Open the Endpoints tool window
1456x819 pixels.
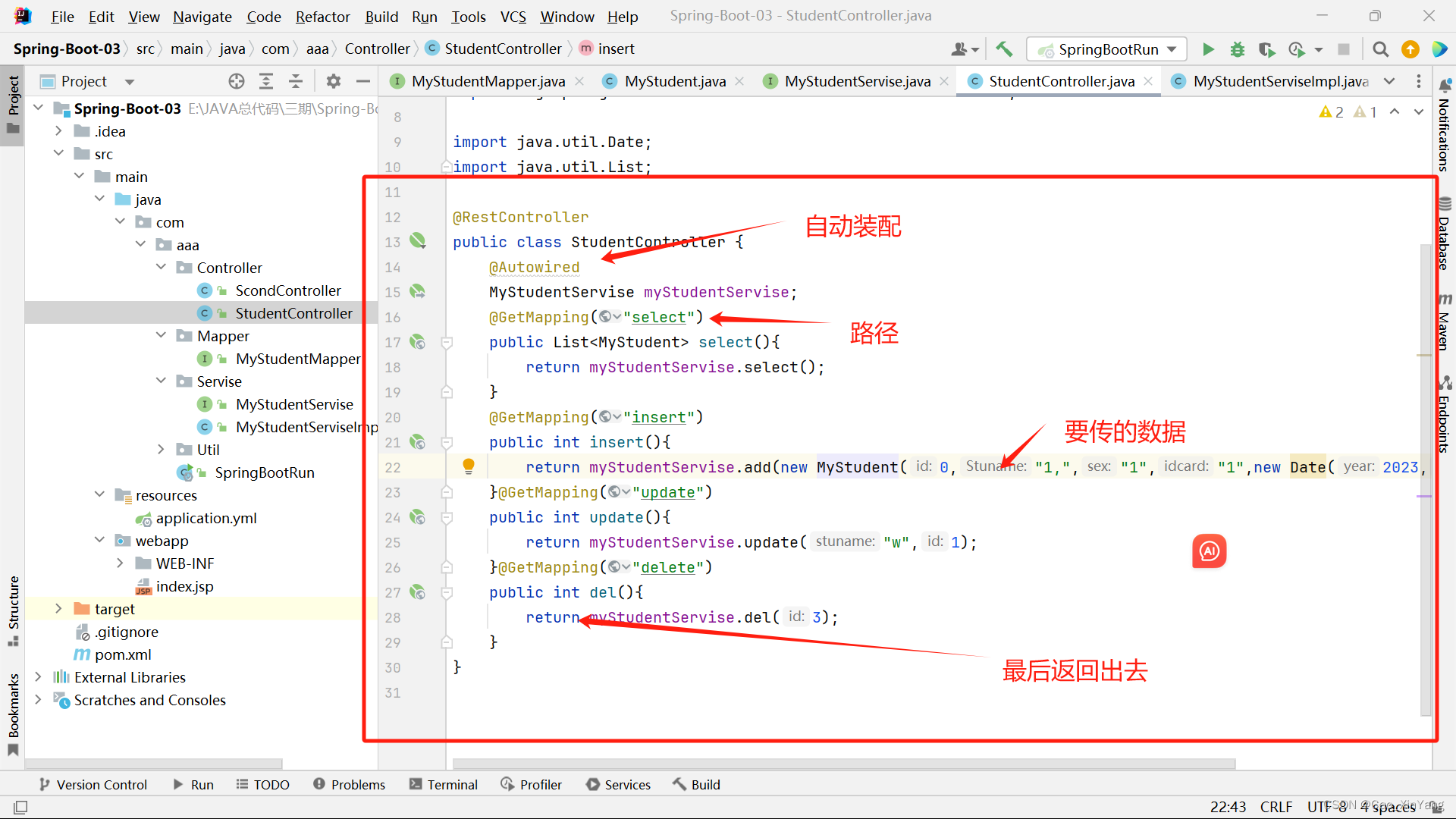1444,415
